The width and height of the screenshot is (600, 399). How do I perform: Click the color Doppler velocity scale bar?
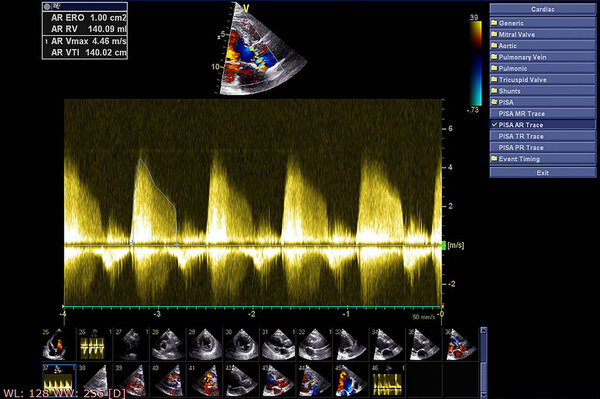point(476,63)
